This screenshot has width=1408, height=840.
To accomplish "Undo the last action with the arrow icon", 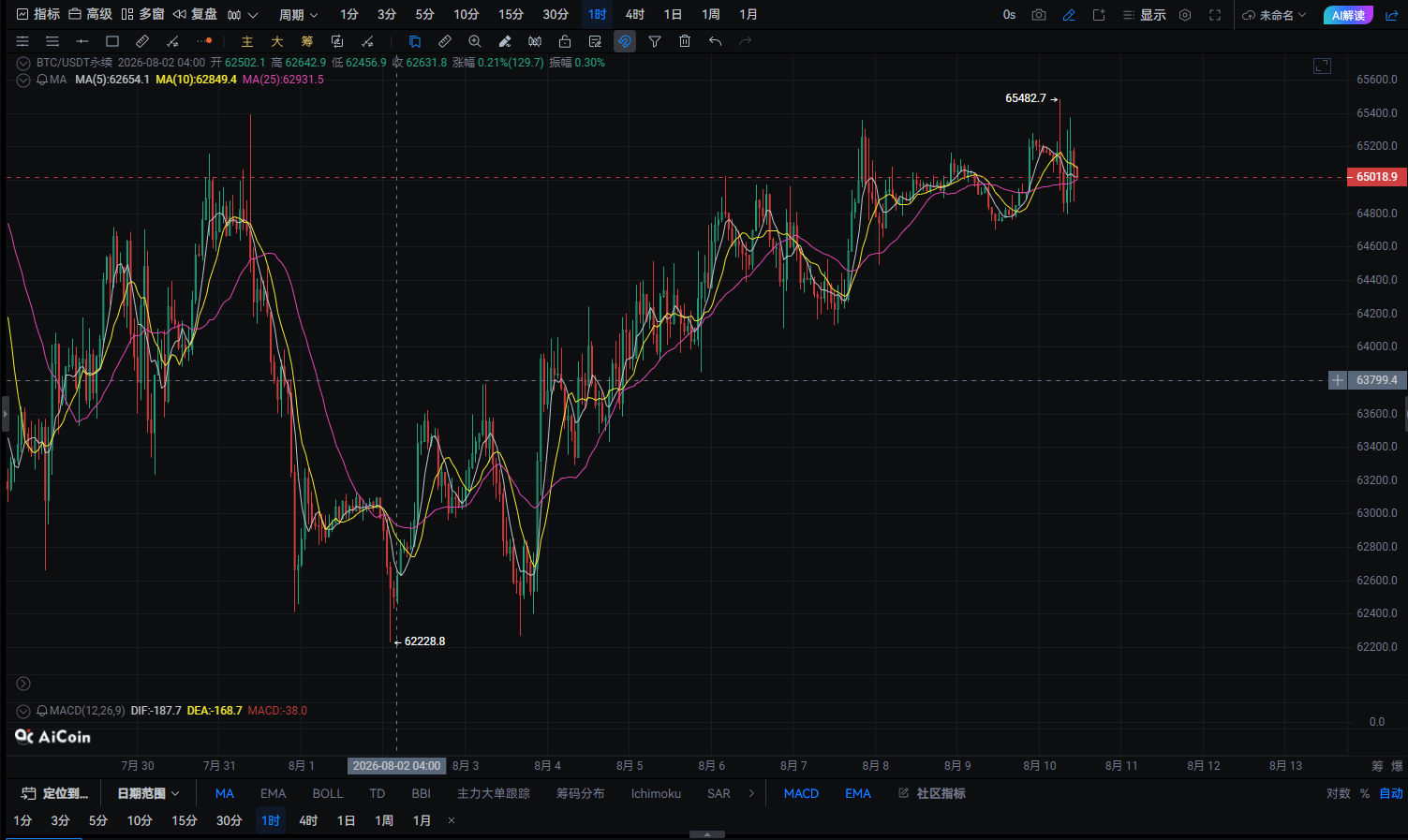I will (715, 41).
